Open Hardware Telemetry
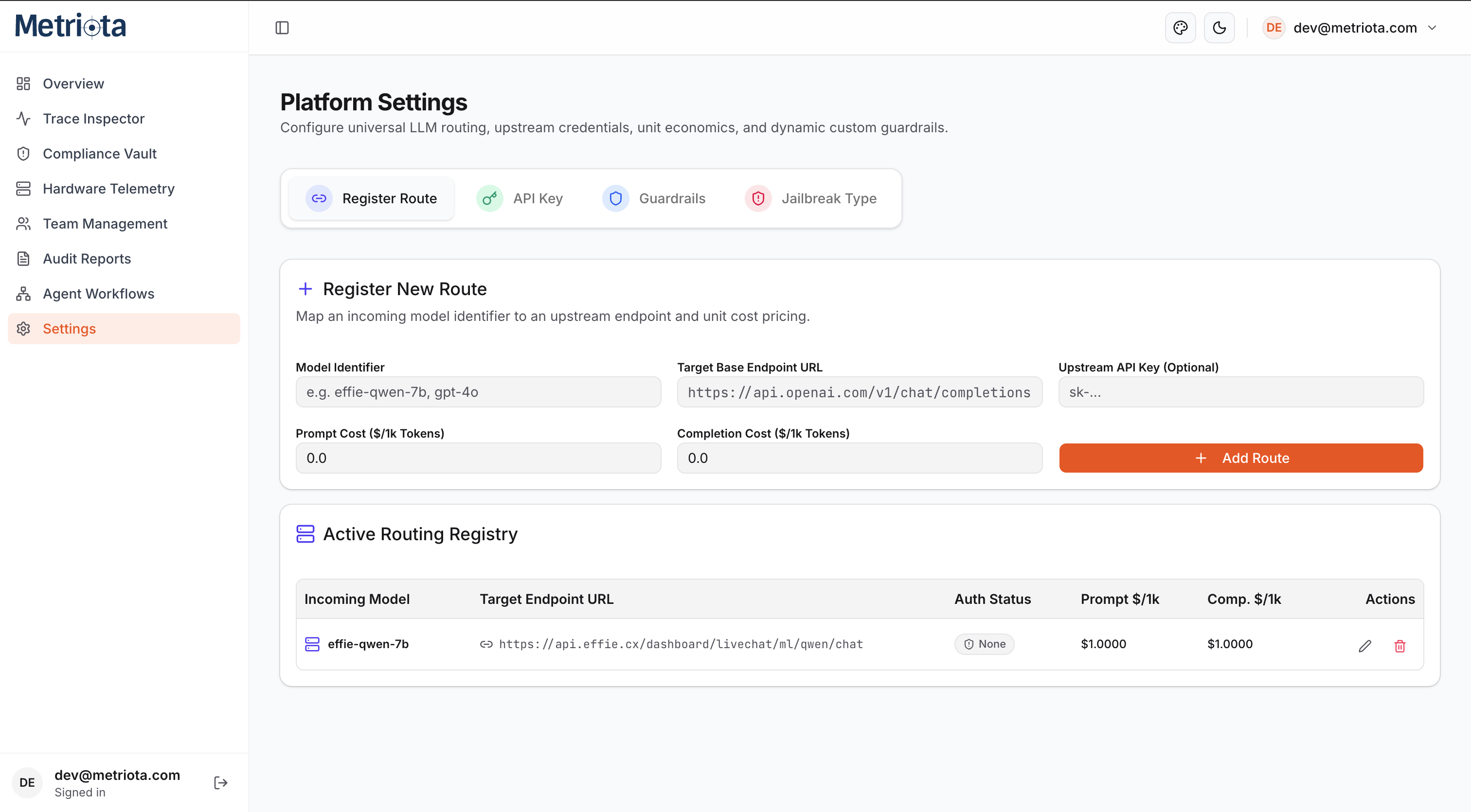1471x812 pixels. tap(124, 188)
